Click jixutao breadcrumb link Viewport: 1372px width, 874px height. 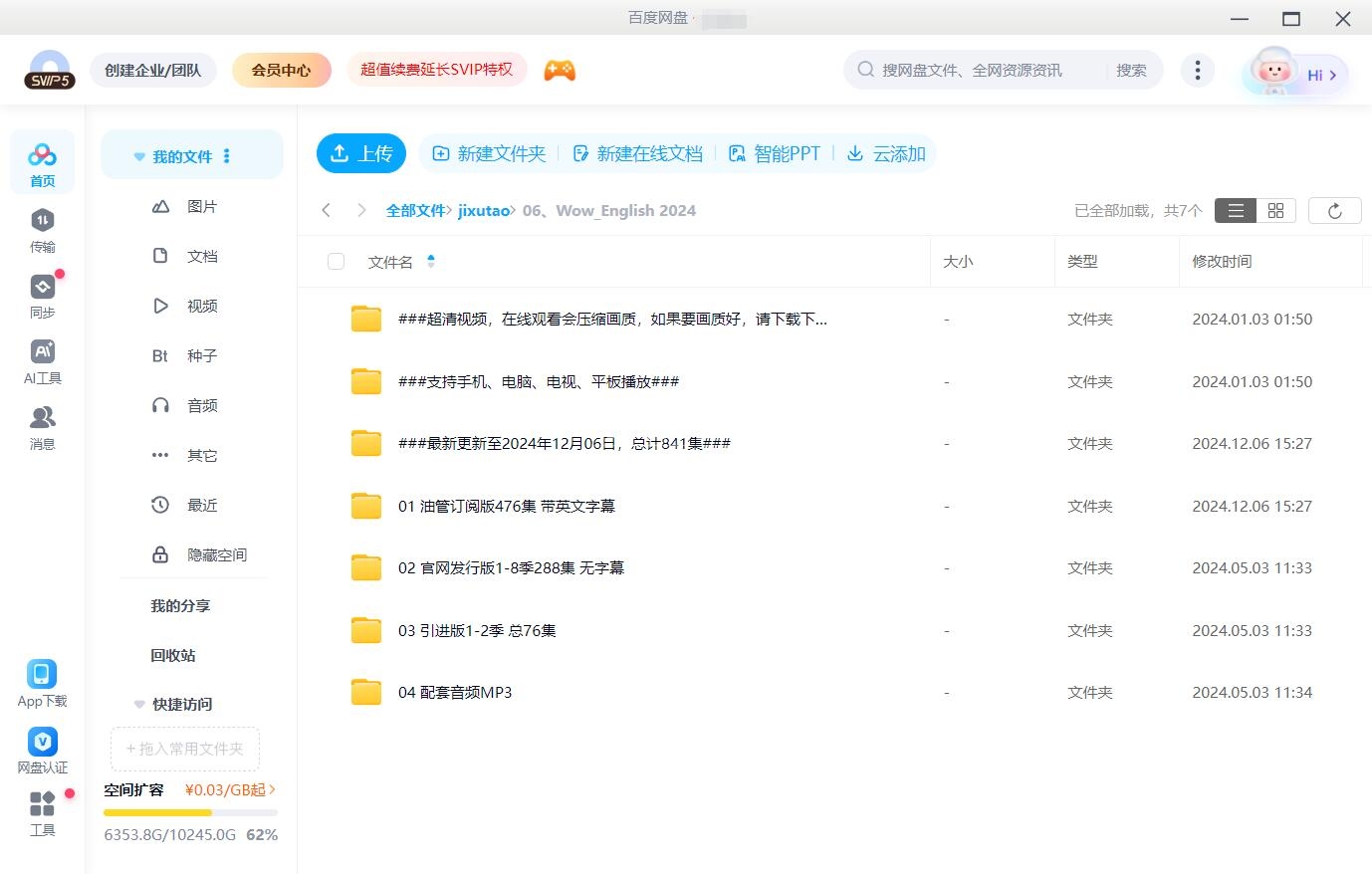coord(484,210)
